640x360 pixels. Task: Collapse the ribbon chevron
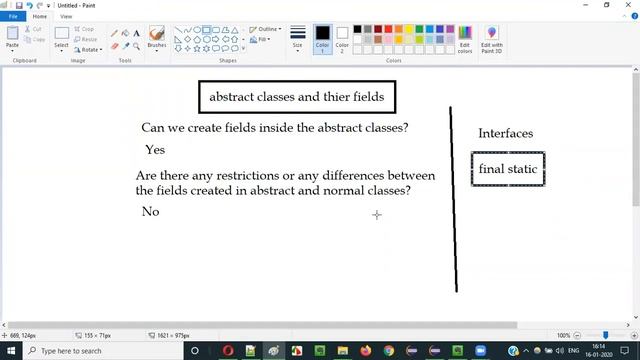[x=624, y=16]
